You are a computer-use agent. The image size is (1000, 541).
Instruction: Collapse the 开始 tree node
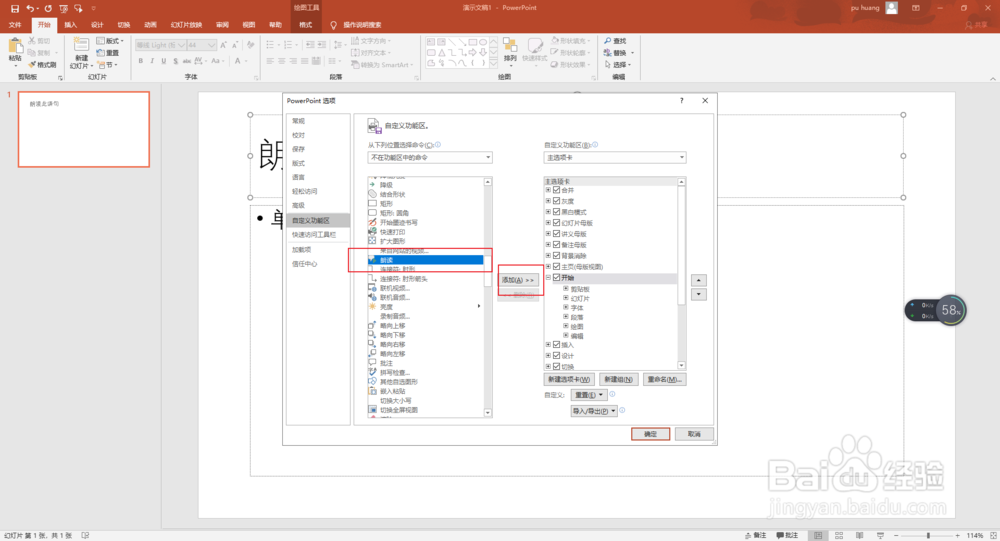[548, 278]
